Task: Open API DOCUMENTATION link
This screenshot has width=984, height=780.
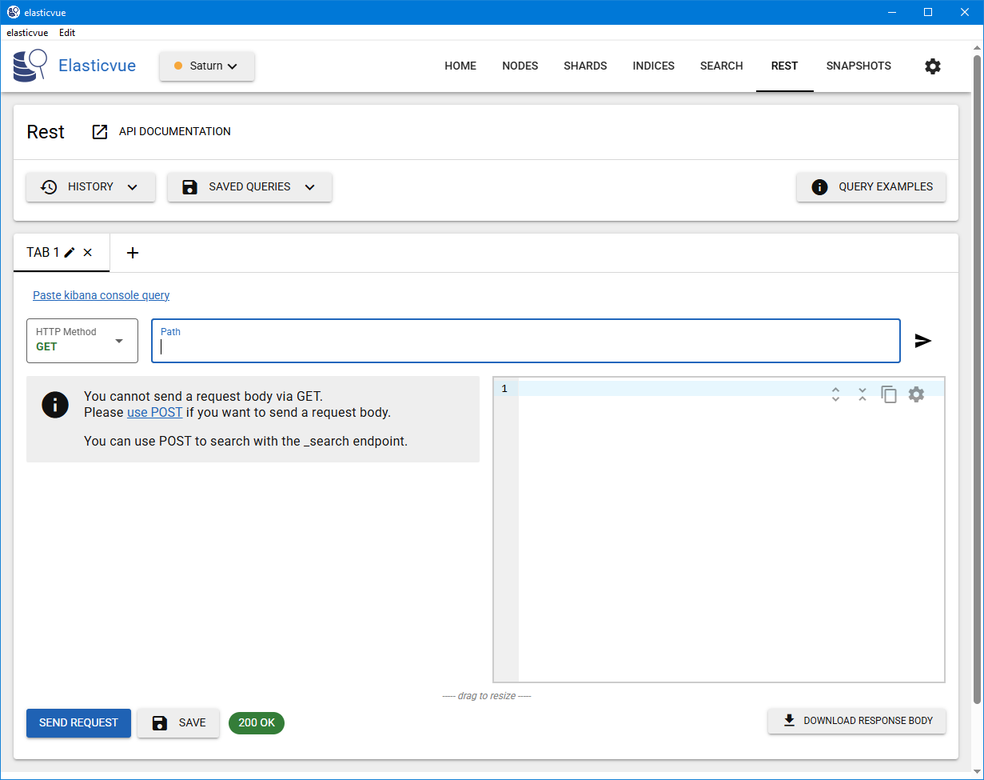Action: click(x=162, y=131)
